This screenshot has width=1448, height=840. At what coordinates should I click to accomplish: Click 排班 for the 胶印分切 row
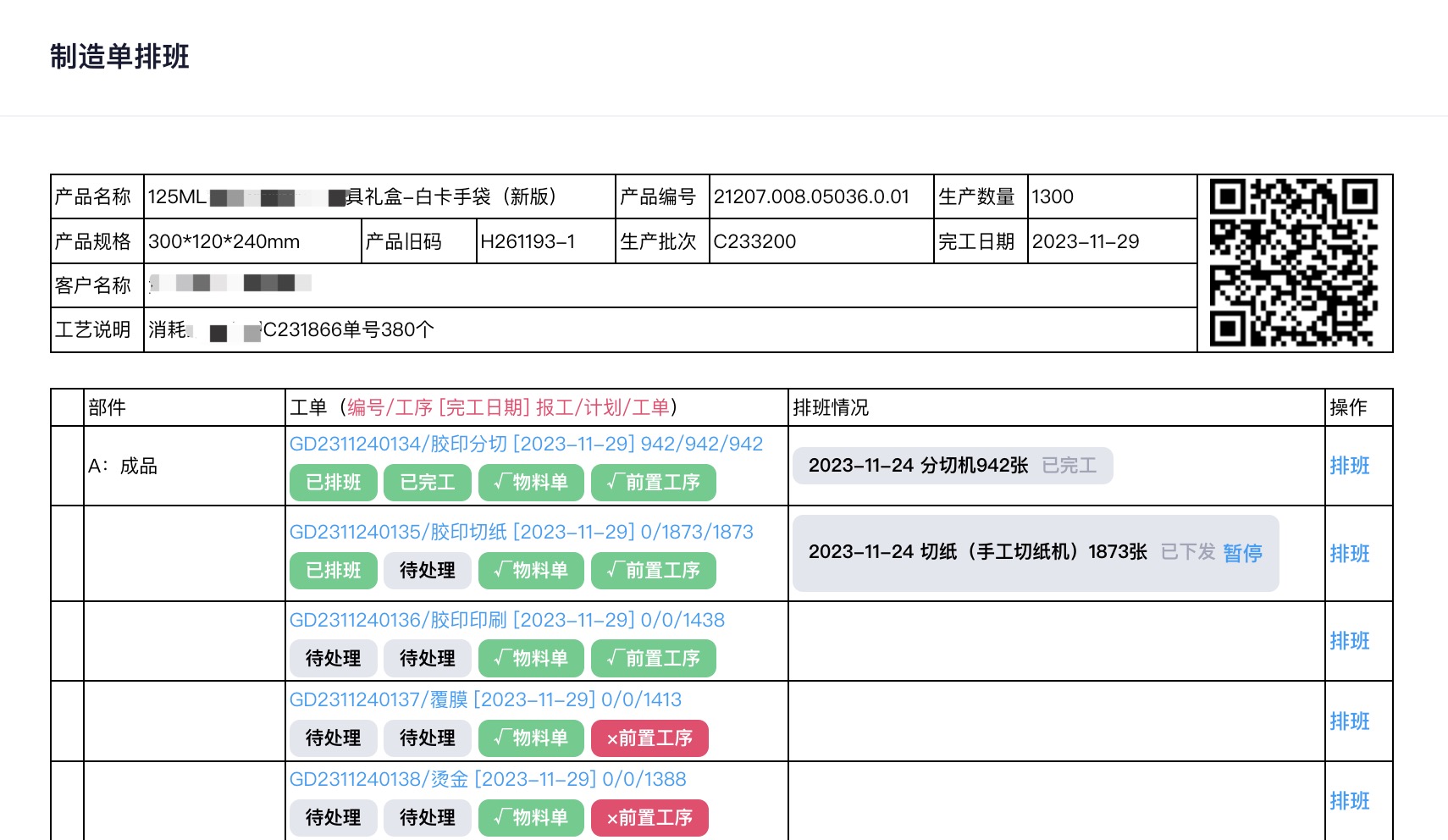(1349, 466)
